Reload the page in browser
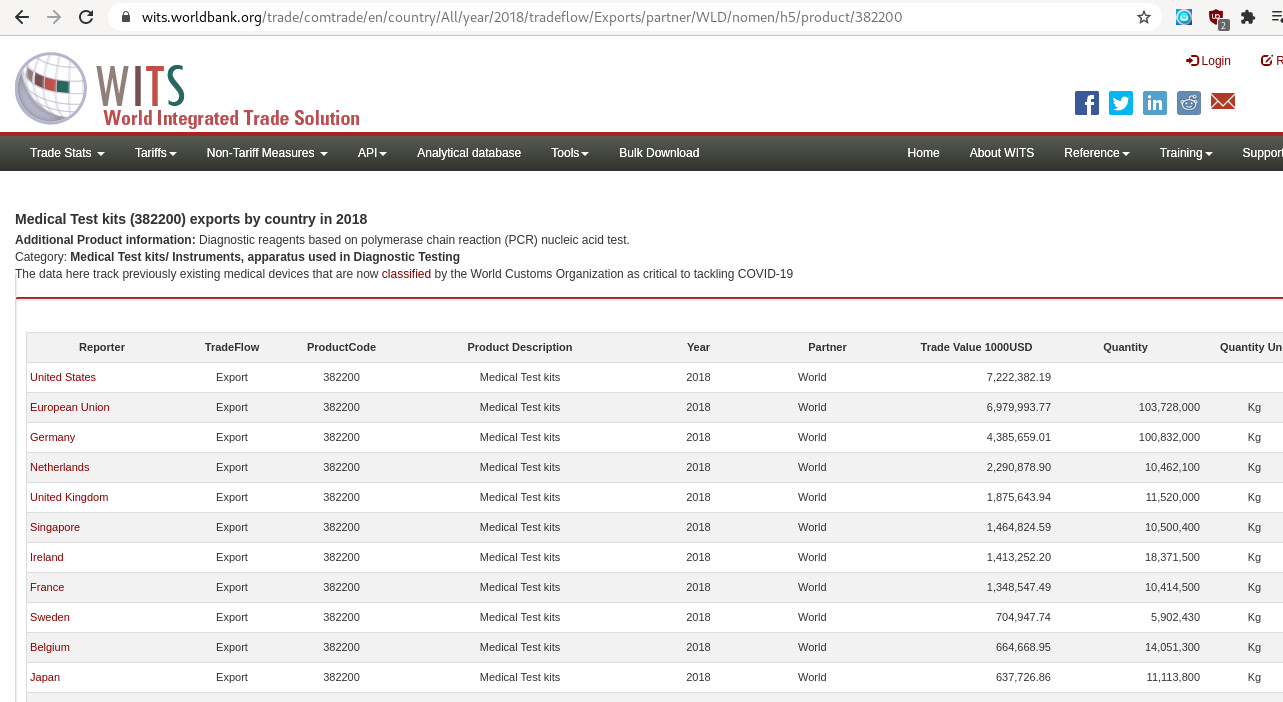The height and width of the screenshot is (702, 1283). (x=86, y=17)
